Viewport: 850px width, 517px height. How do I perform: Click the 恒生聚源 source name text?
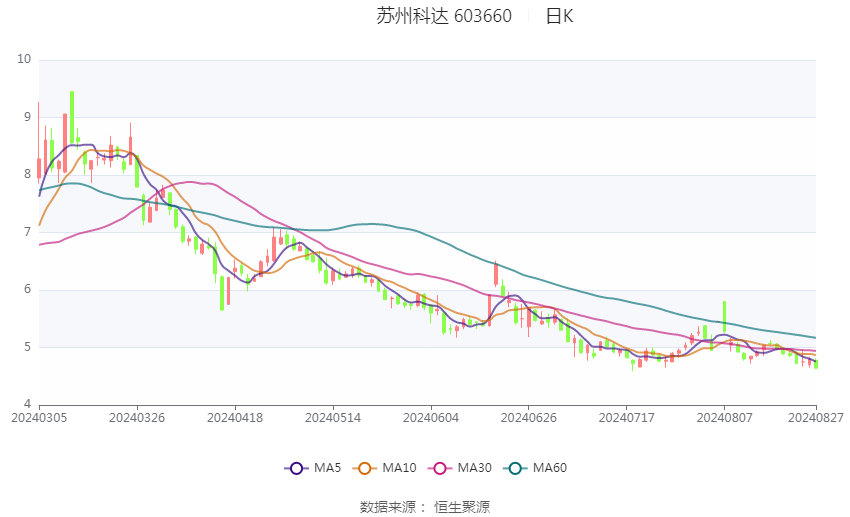461,507
